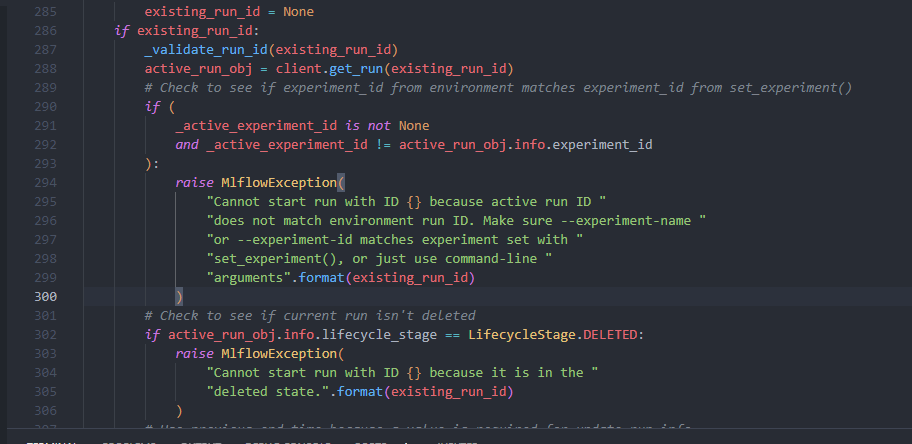
Task: Click '_active_experiment_id is not None' condition
Action: click(302, 126)
